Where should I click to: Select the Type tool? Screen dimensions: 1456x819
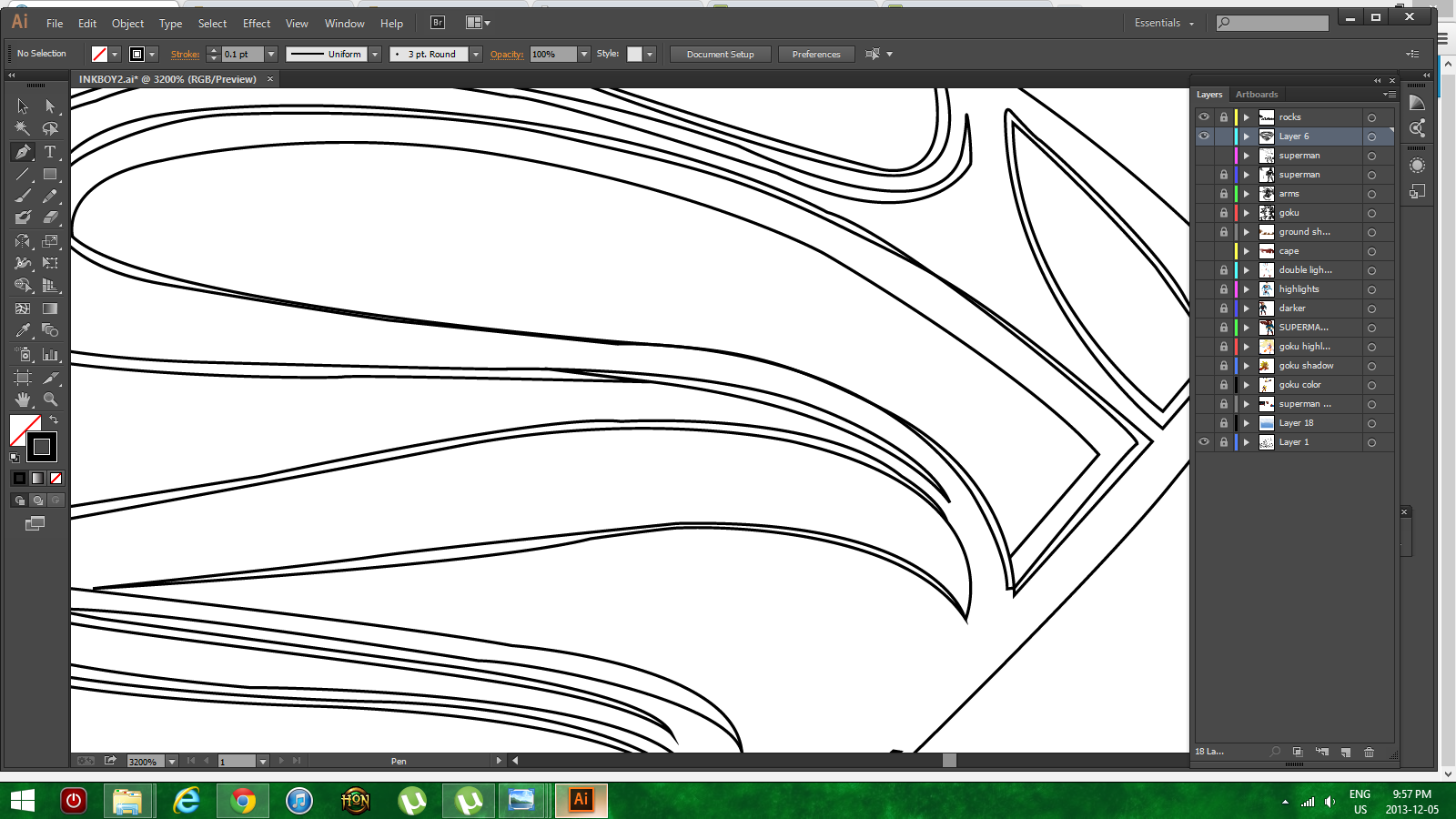click(x=50, y=152)
